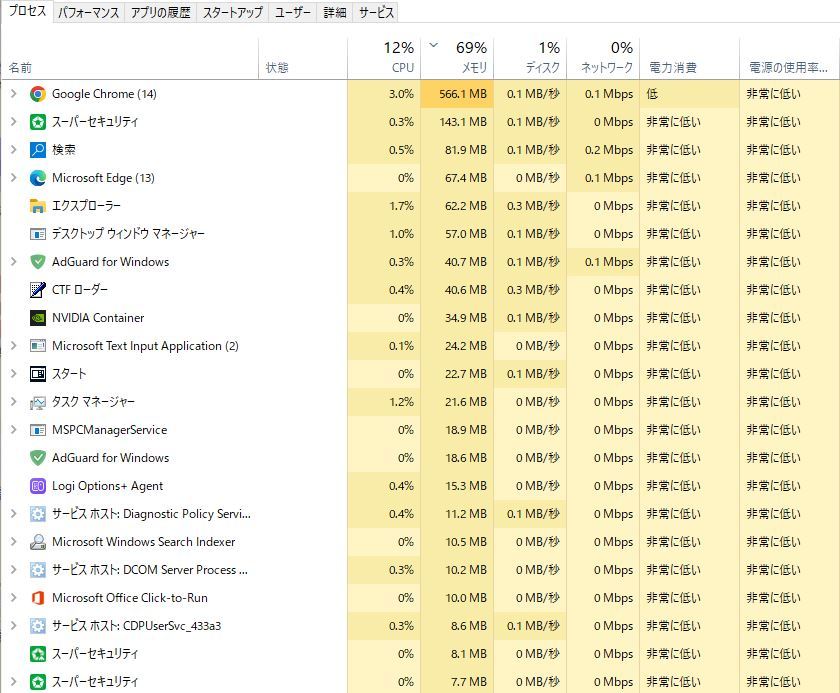This screenshot has height=693, width=840.
Task: Click the NVIDIA Container icon
Action: [38, 318]
